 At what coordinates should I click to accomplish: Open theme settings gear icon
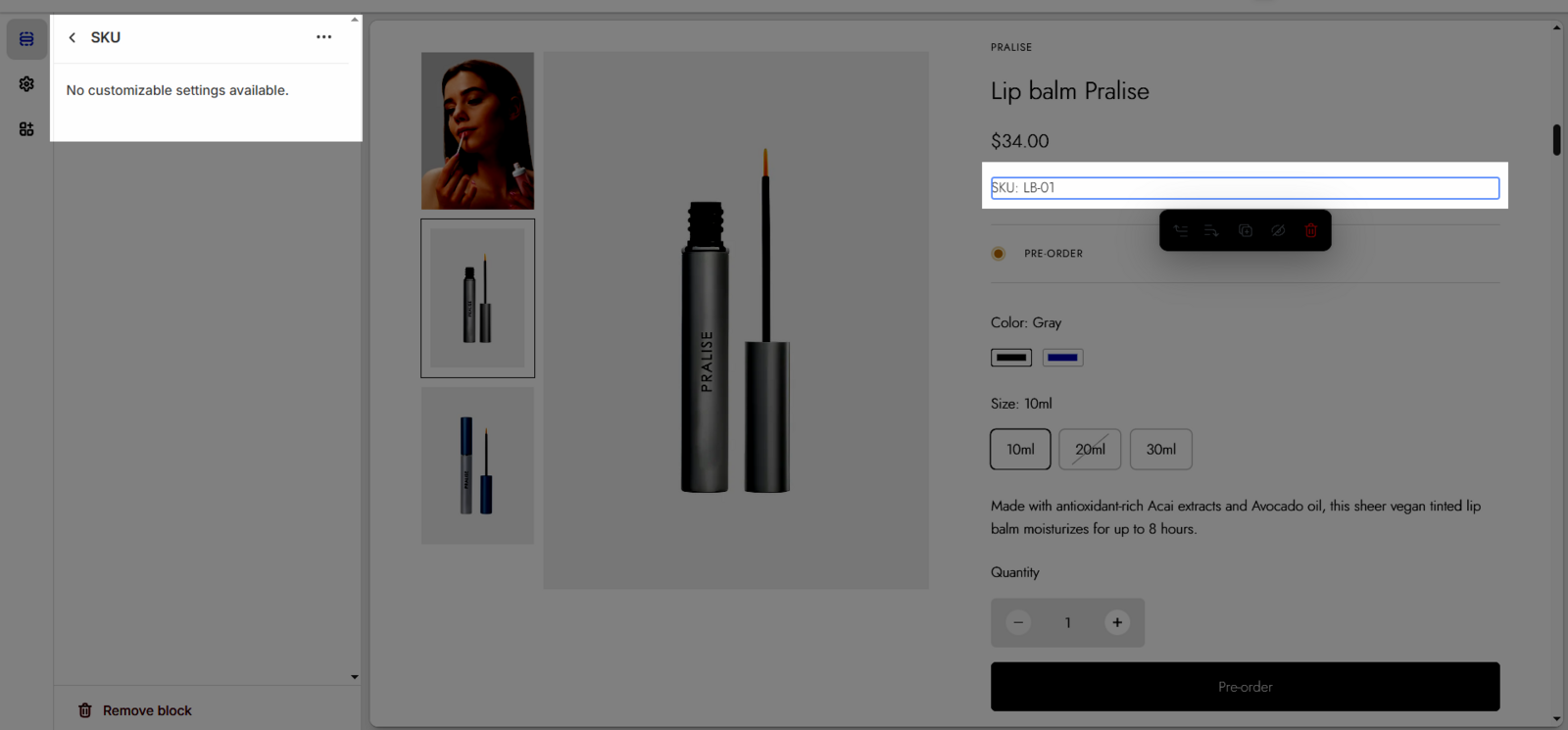tap(26, 84)
